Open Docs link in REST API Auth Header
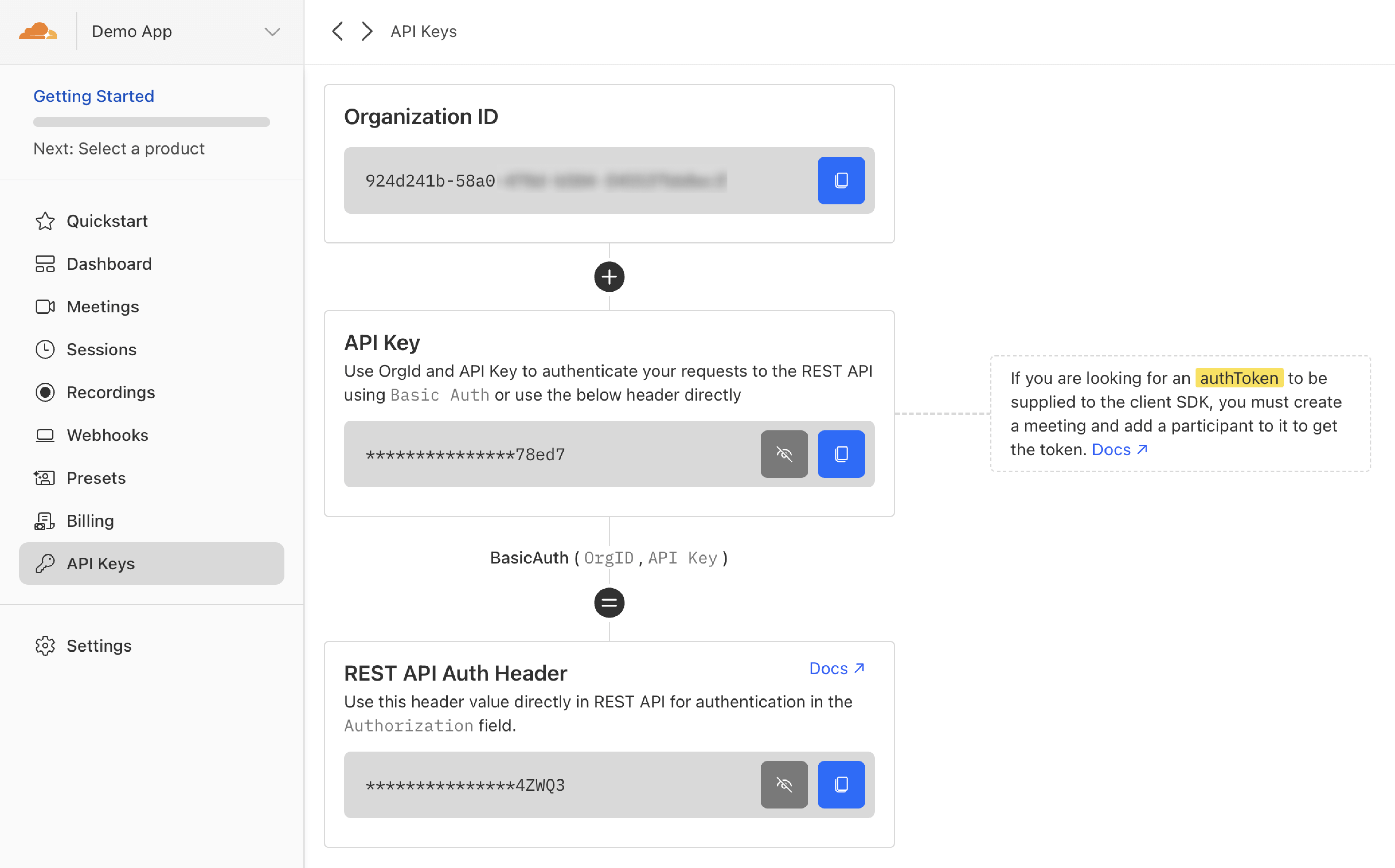The width and height of the screenshot is (1395, 868). [836, 668]
